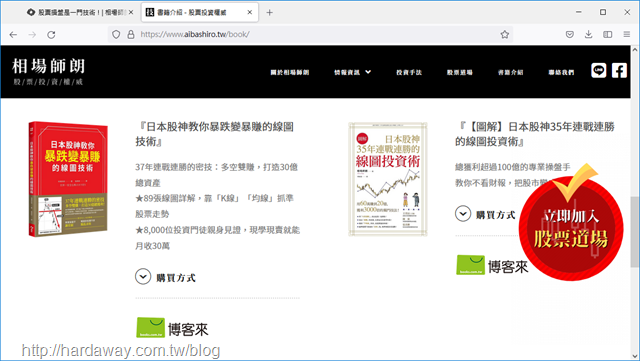
Task: Click 博客來 logo under the 35年 book
Action: [x=492, y=265]
